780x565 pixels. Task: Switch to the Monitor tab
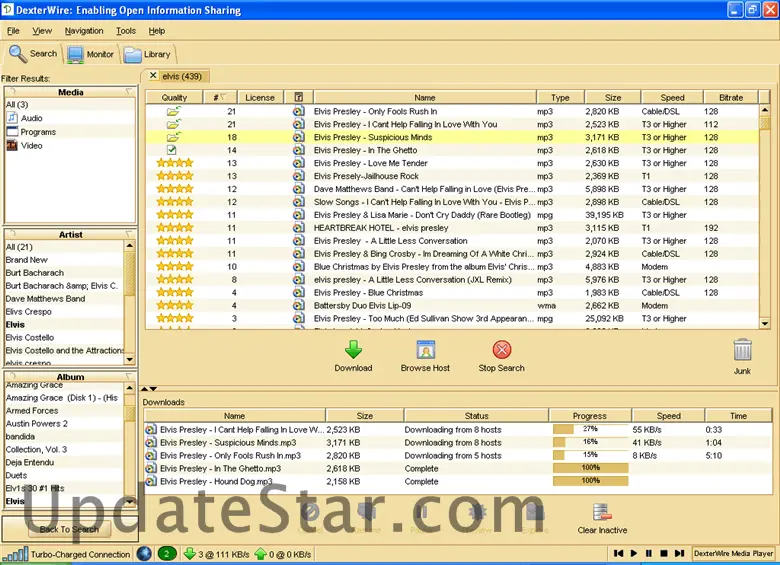click(x=91, y=54)
